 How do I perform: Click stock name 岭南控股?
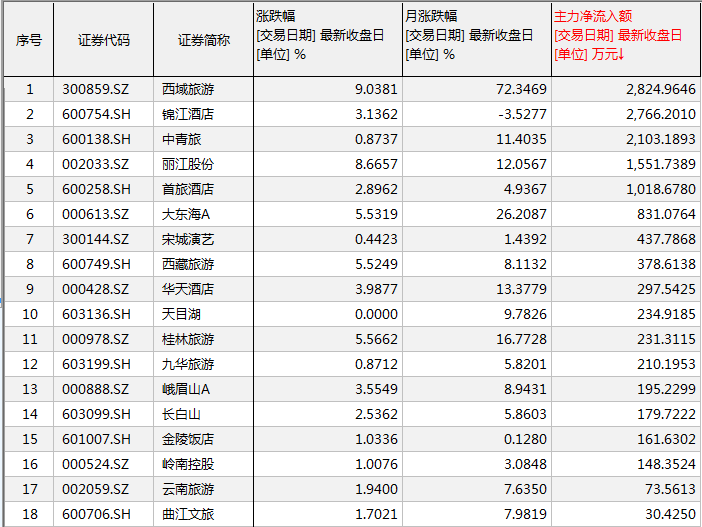pos(188,464)
